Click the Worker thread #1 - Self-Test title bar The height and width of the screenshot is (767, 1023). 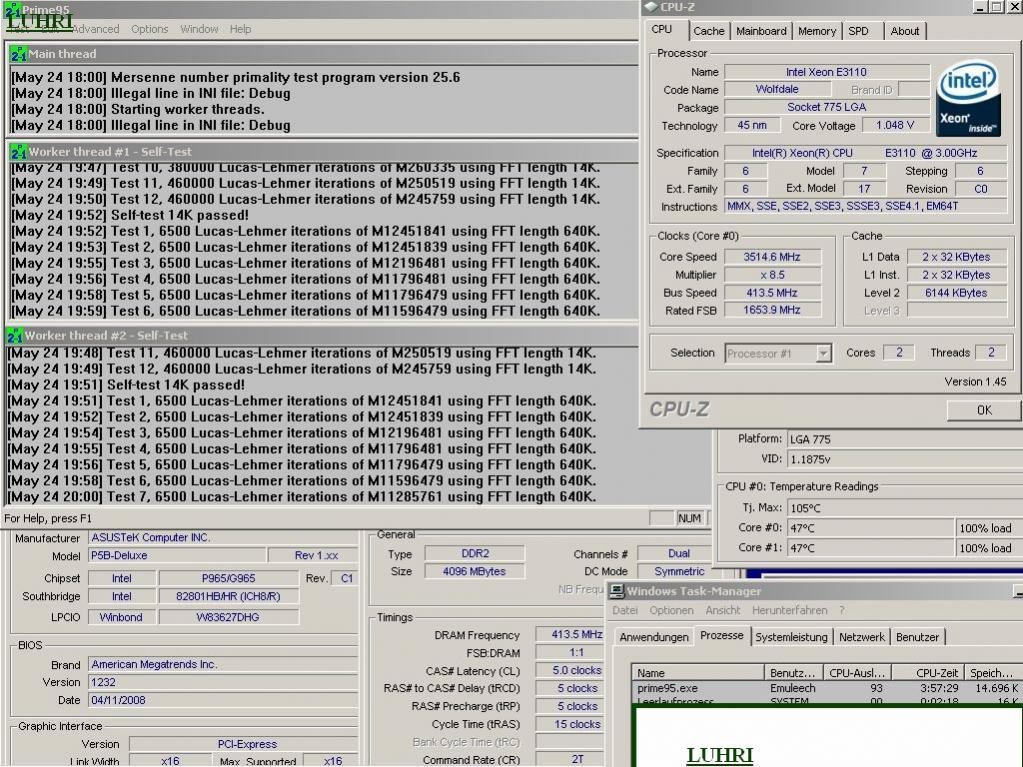coord(323,152)
